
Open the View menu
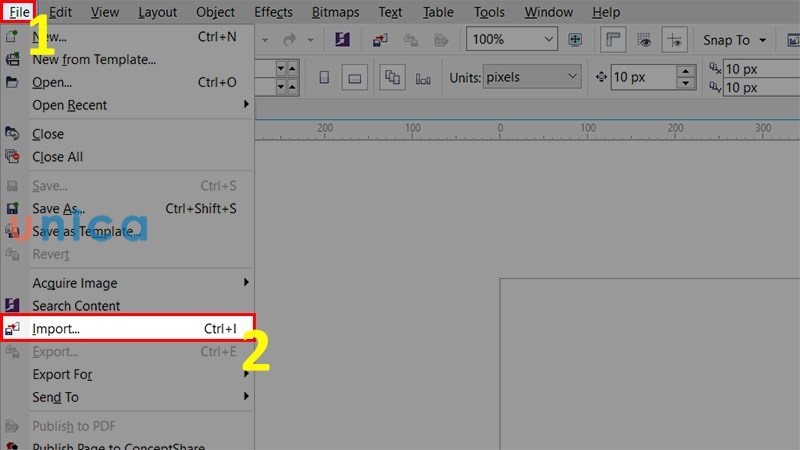point(105,12)
